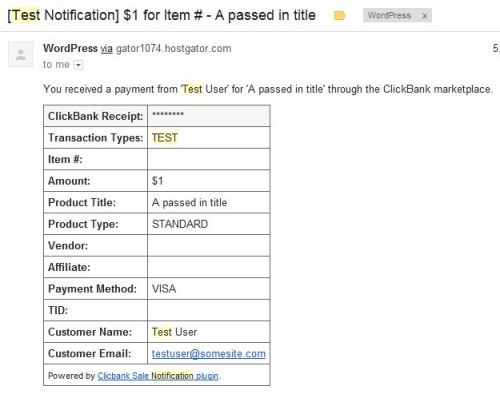
Task: Click the Test User customer name cell
Action: click(209, 332)
